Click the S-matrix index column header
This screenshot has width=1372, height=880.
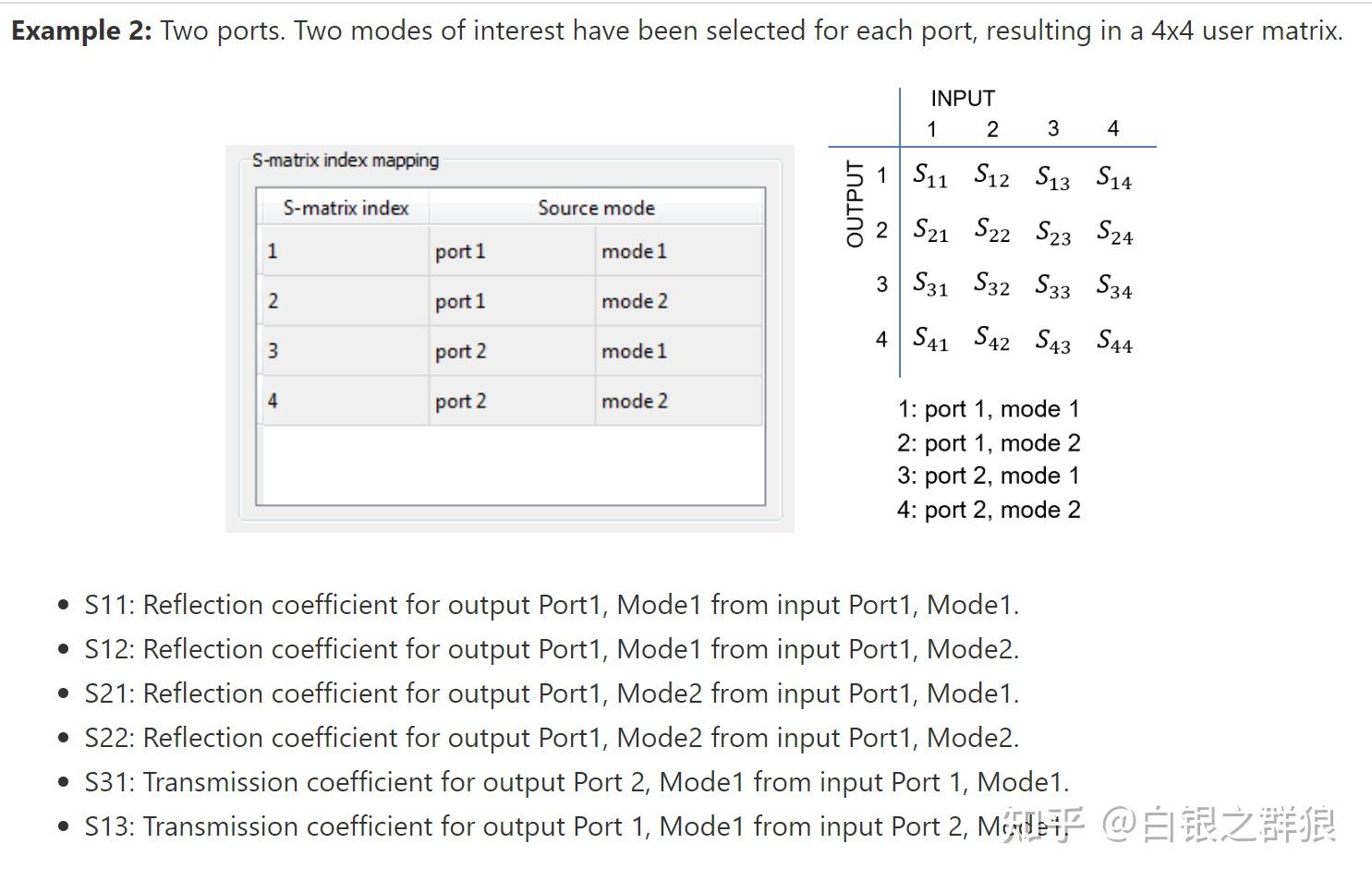pos(346,208)
